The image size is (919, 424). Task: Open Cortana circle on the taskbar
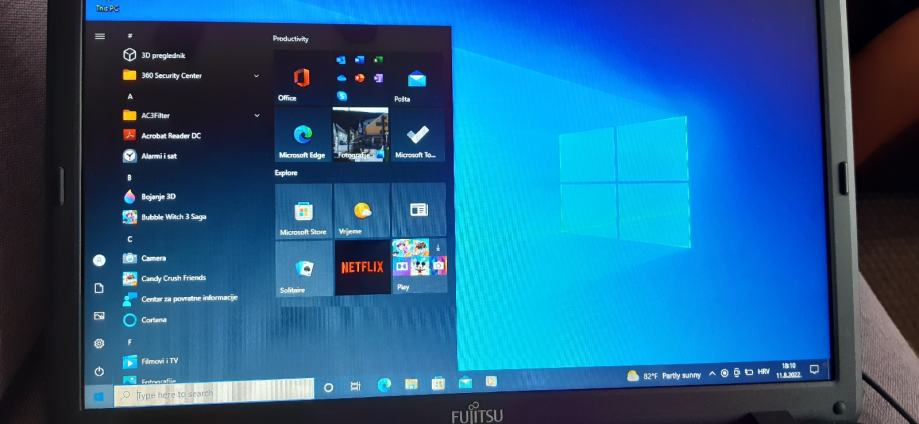point(328,387)
